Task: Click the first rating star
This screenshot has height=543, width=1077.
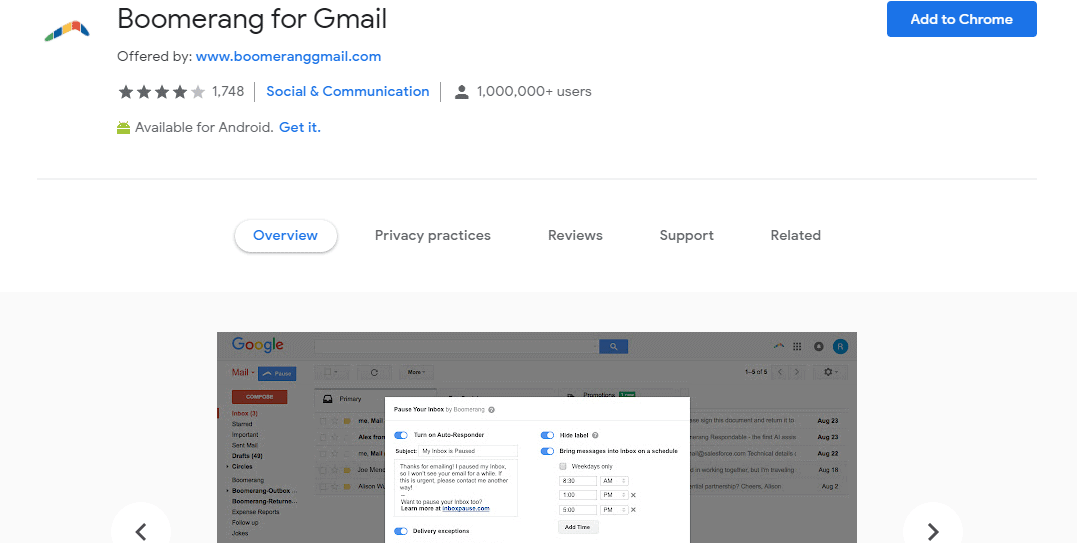Action: click(x=126, y=91)
